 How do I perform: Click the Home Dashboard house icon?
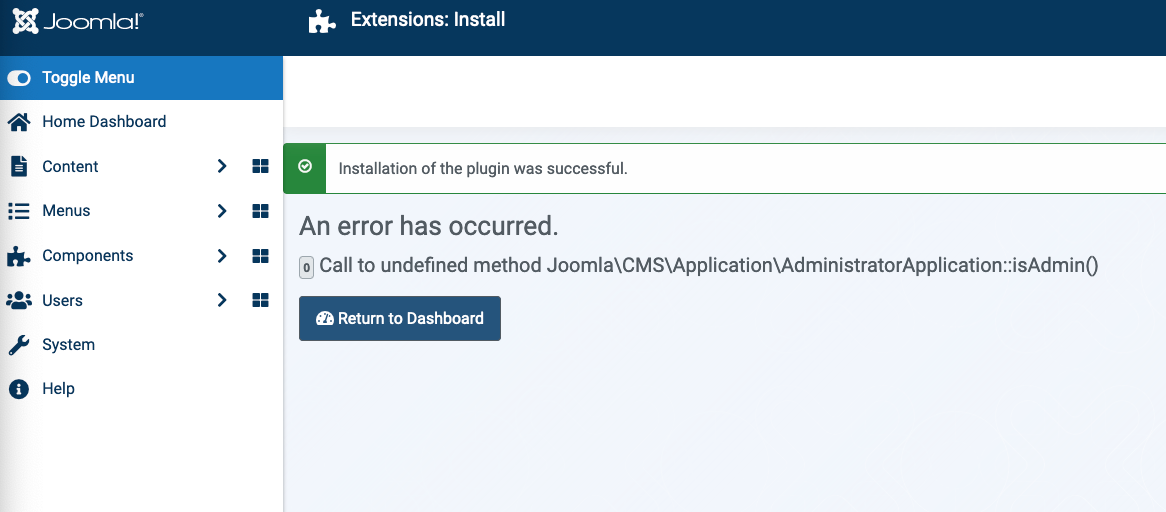[18, 122]
